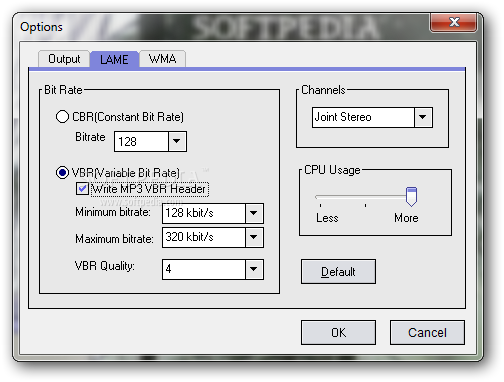Click the Joint Stereo field text

(343, 117)
